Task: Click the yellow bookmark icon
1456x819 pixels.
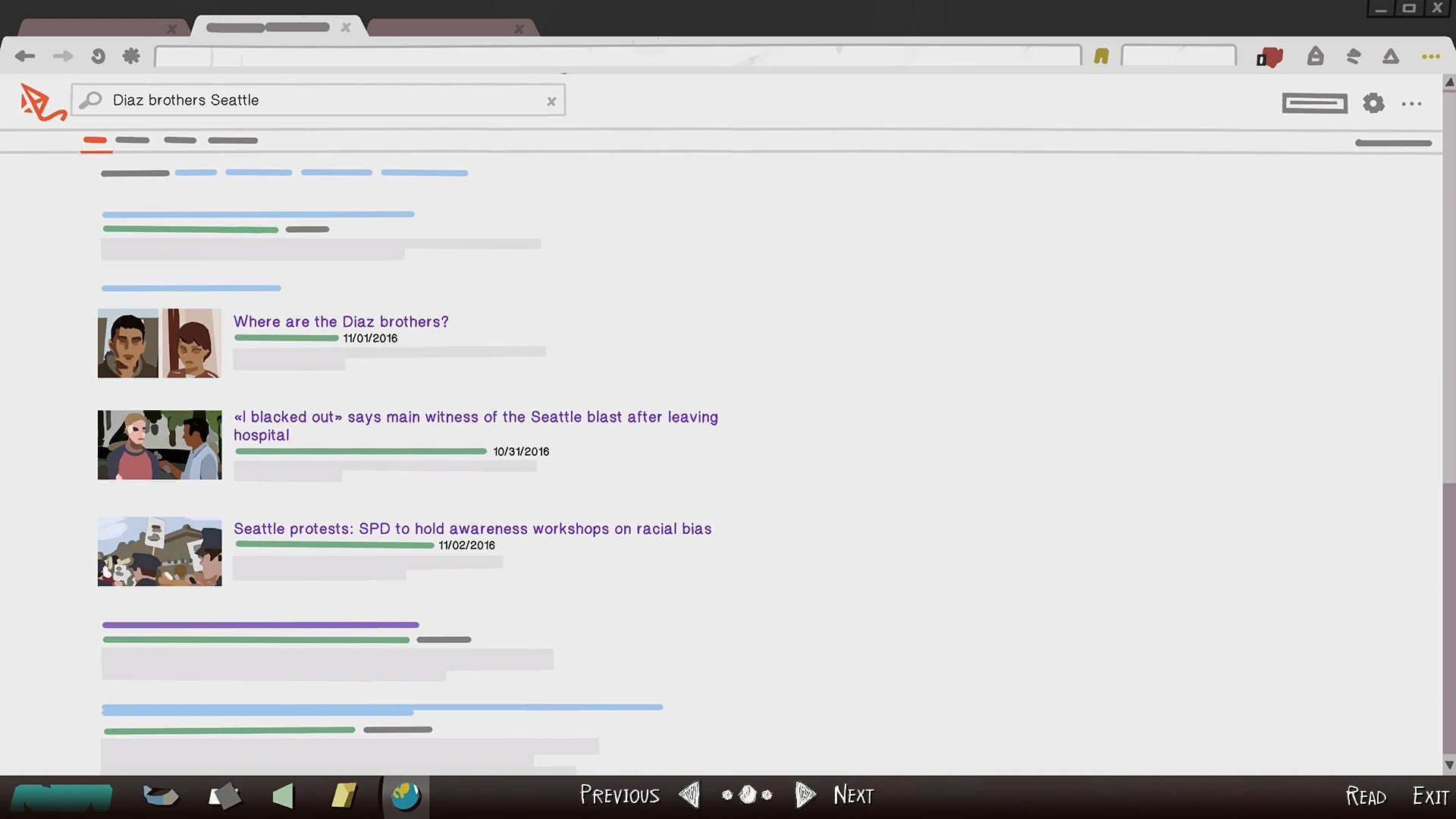Action: (x=1101, y=56)
